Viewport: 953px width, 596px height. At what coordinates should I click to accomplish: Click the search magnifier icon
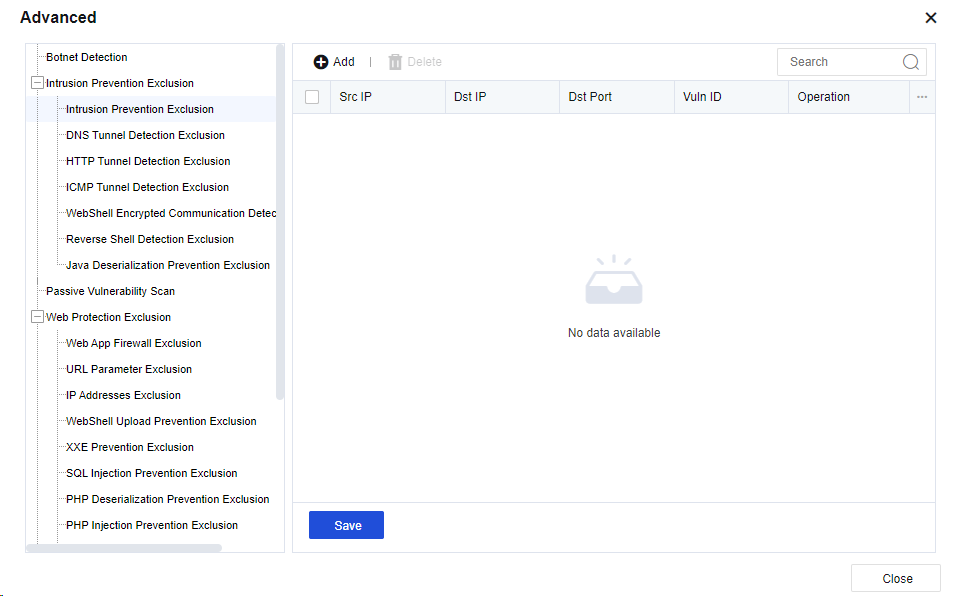pos(910,62)
